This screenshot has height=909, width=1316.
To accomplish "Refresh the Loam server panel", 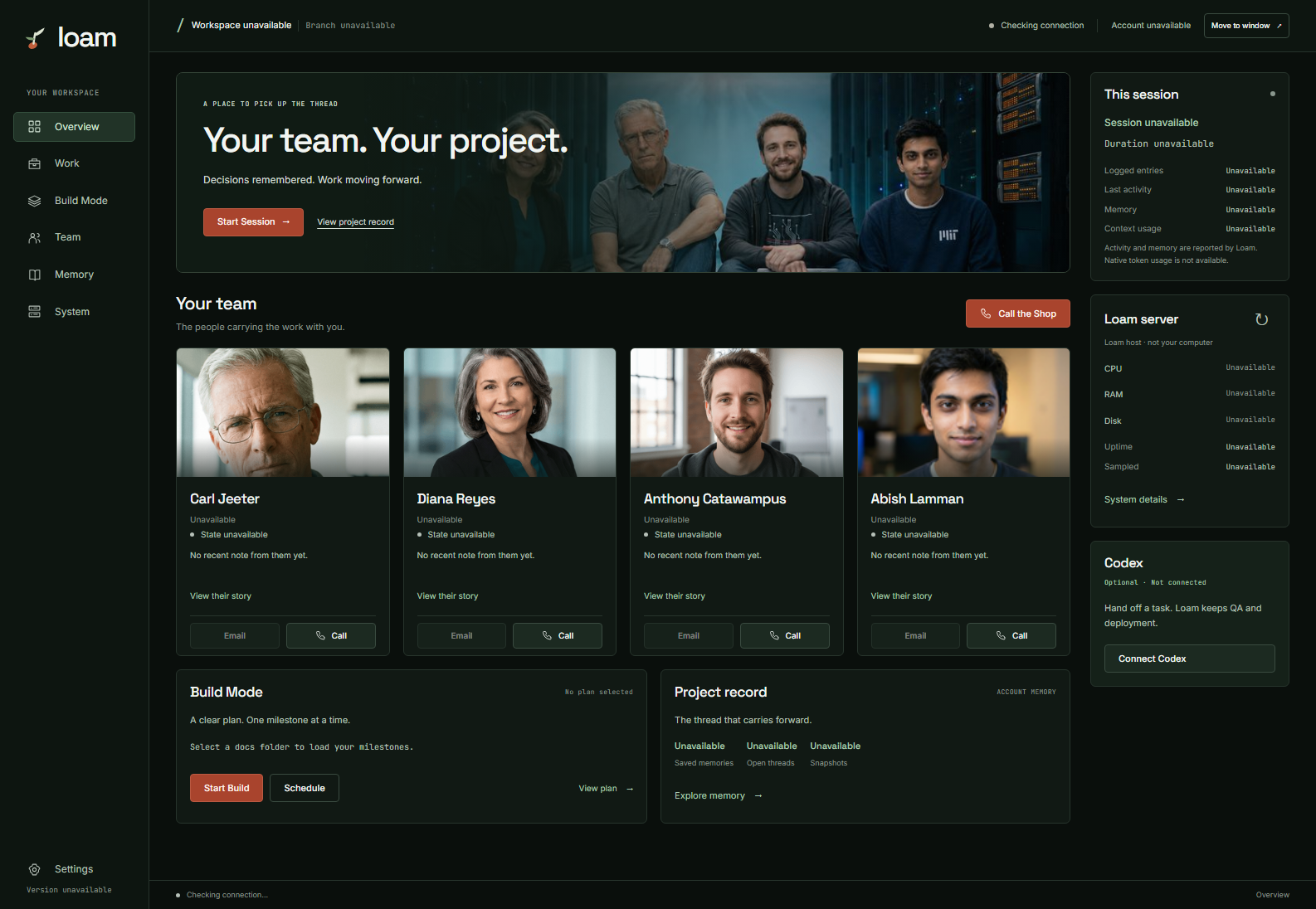I will pos(1262,319).
